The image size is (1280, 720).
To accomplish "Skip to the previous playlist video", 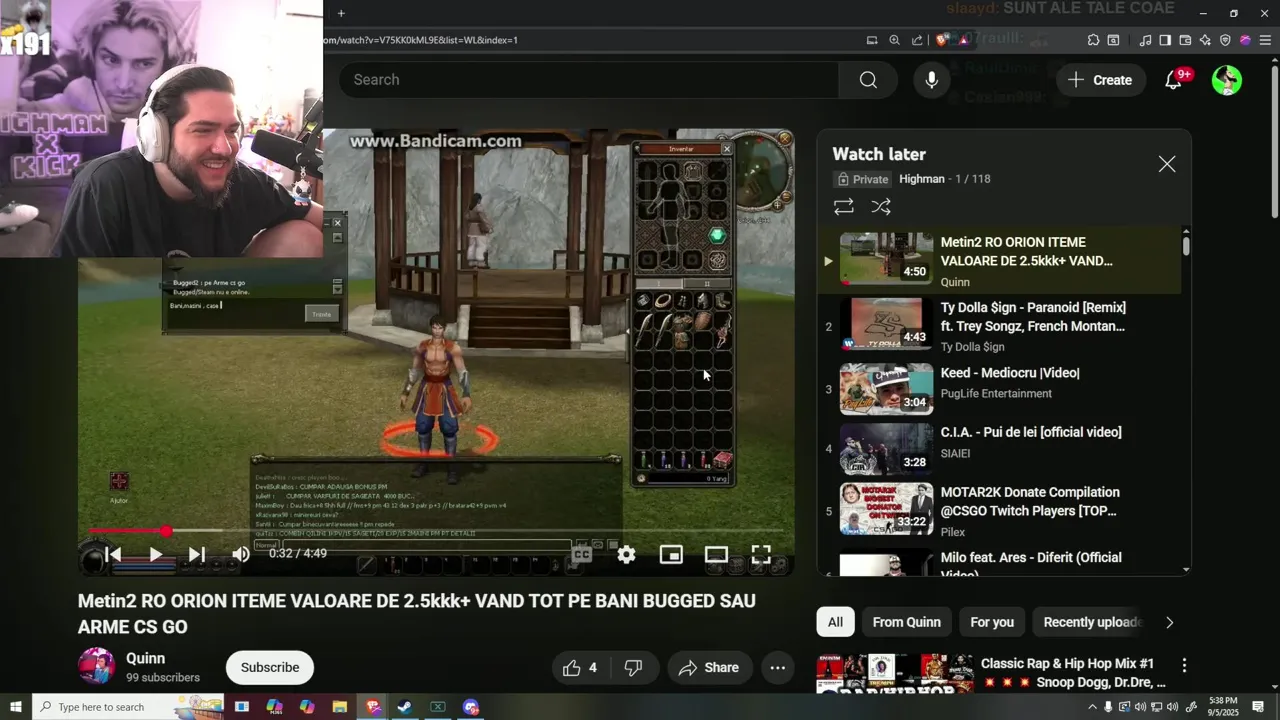I will pyautogui.click(x=113, y=554).
